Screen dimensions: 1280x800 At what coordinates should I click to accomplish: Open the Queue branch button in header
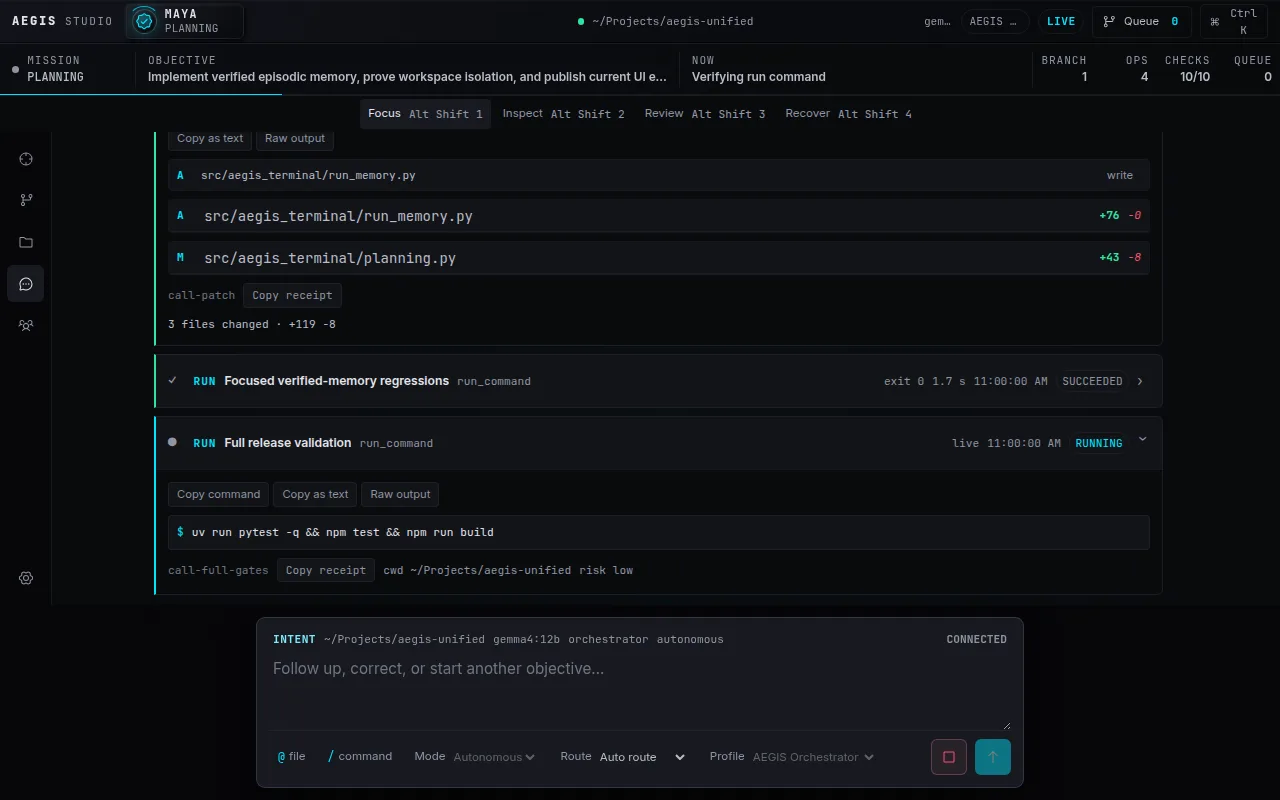(x=1142, y=21)
